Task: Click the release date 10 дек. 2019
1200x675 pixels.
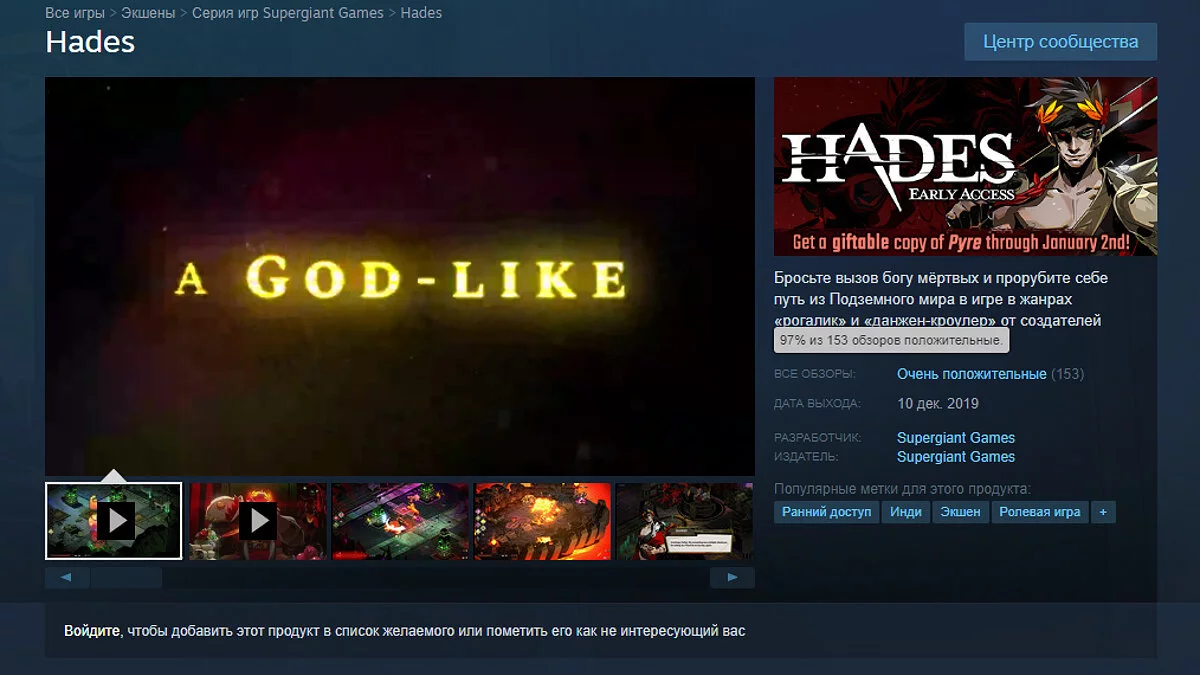Action: pyautogui.click(x=938, y=404)
